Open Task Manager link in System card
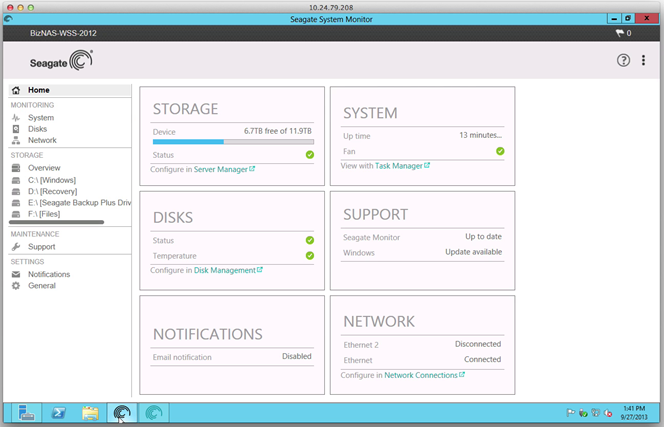The image size is (664, 427). (402, 166)
